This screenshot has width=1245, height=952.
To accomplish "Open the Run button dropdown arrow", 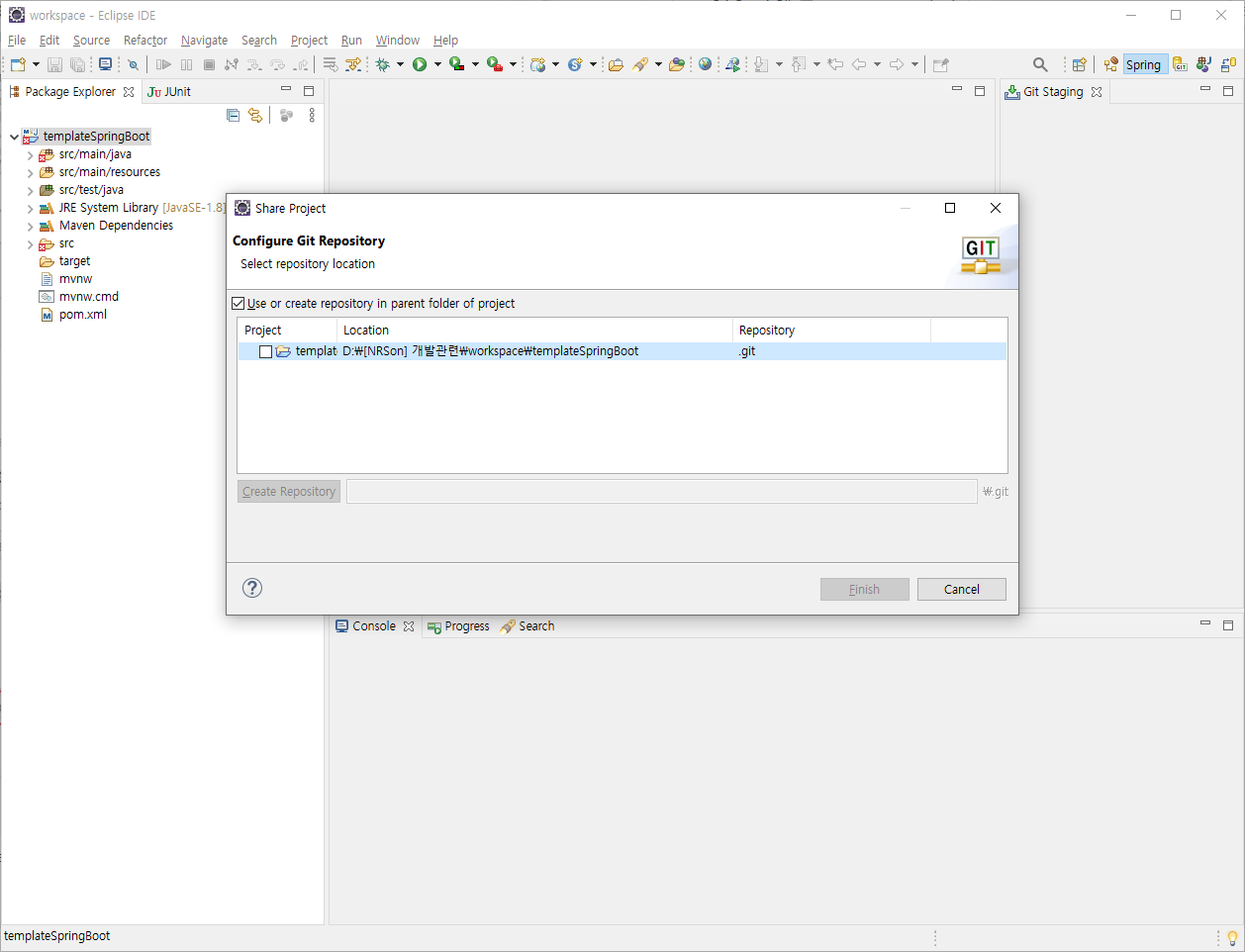I will 436,63.
